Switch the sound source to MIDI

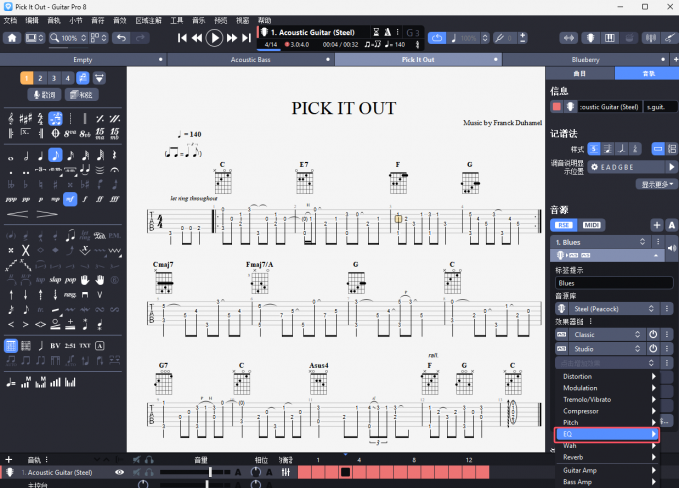[x=592, y=225]
